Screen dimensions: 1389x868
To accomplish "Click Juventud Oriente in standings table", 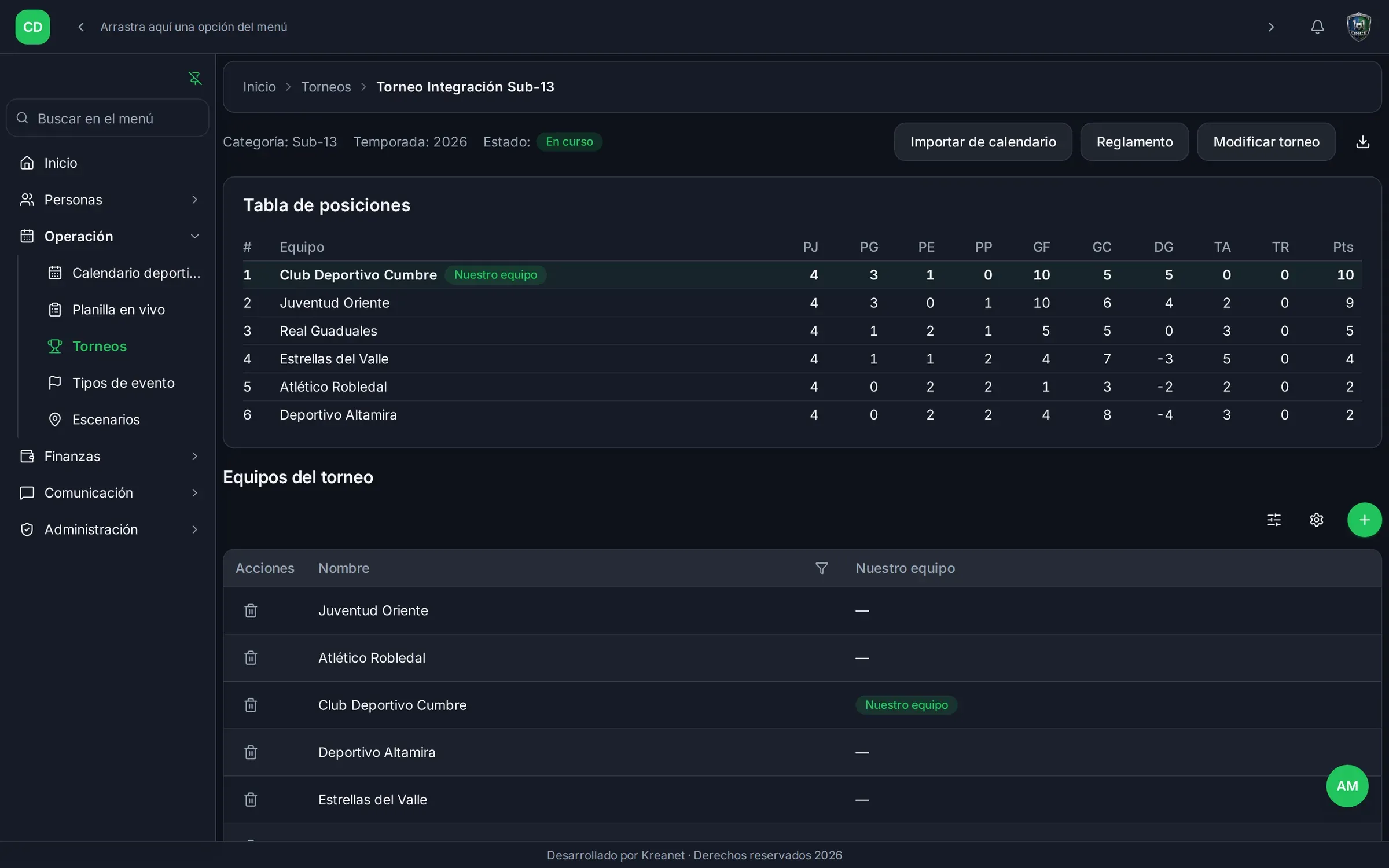I will pyautogui.click(x=335, y=303).
